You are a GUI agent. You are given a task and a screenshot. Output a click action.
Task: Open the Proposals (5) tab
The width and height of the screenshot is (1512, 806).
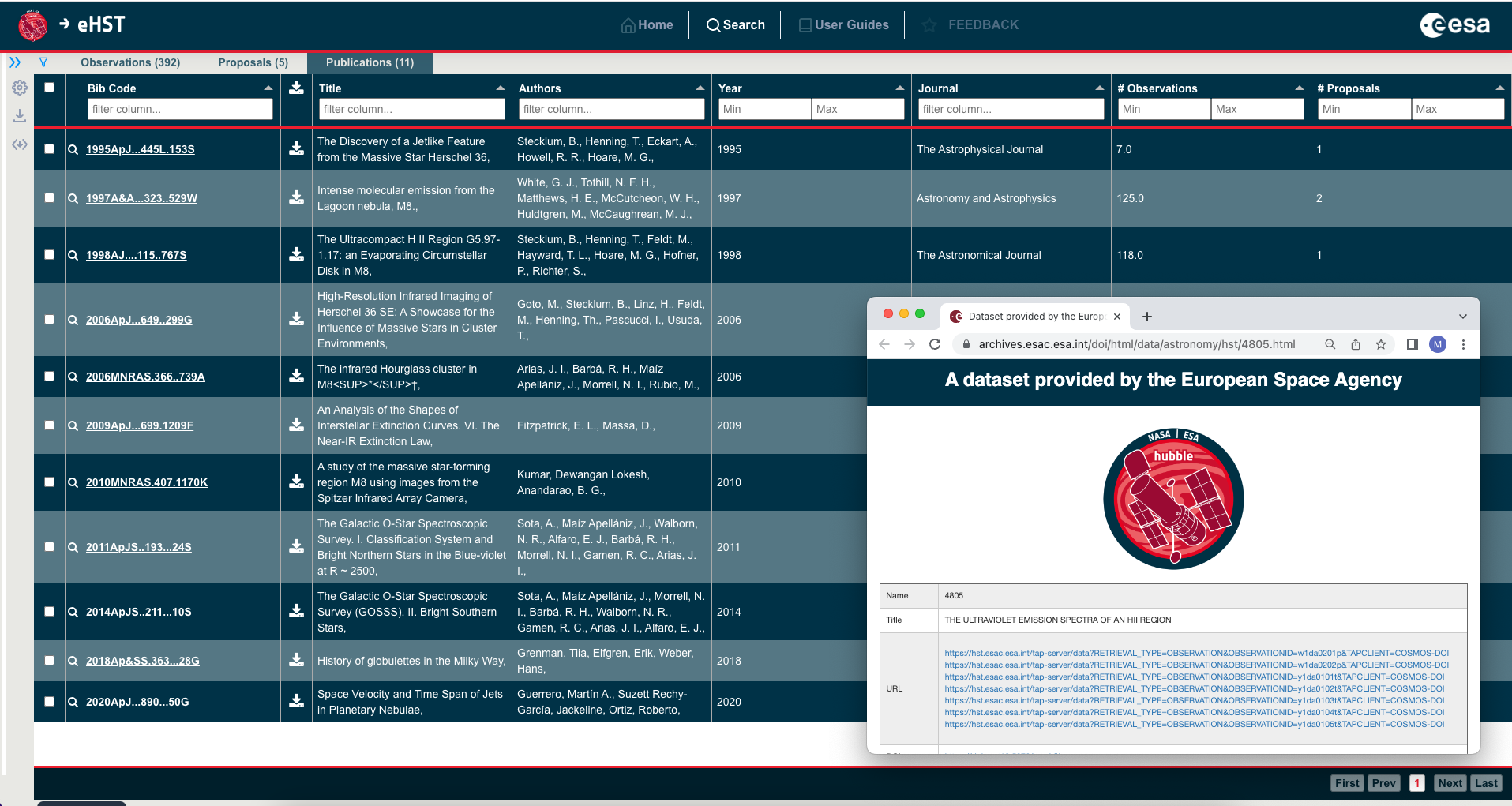253,62
